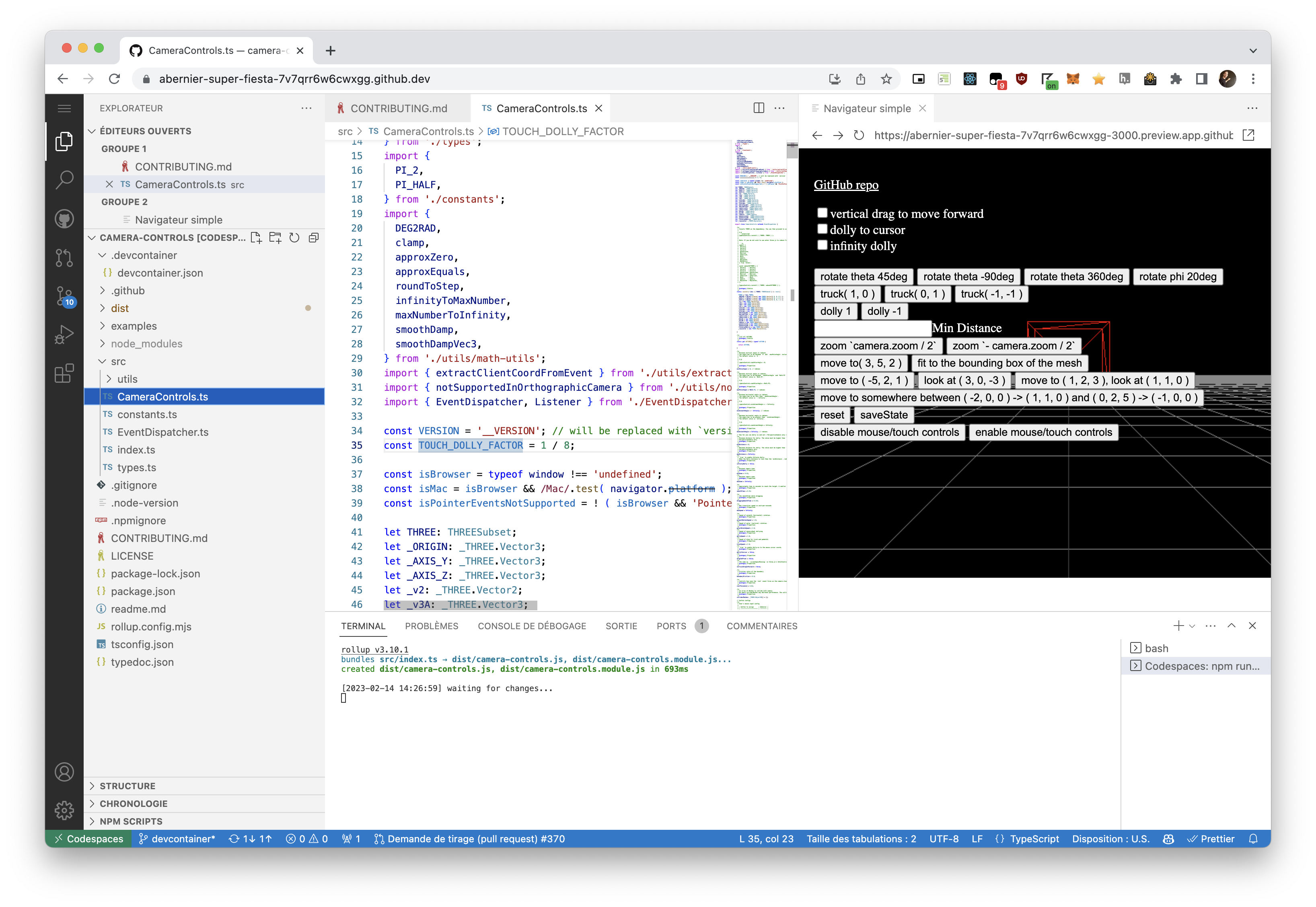Open the hamburger application menu
This screenshot has height=907, width=1316.
(x=64, y=108)
